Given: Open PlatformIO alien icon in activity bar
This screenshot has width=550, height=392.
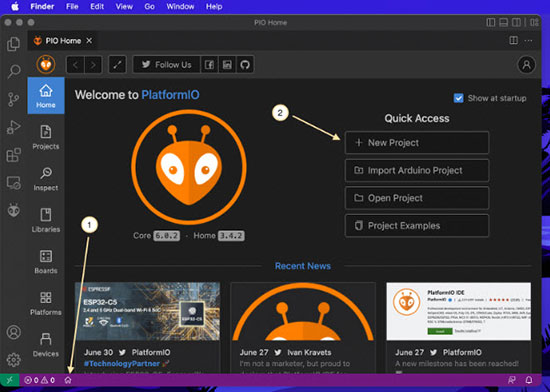Looking at the screenshot, I should [x=14, y=210].
